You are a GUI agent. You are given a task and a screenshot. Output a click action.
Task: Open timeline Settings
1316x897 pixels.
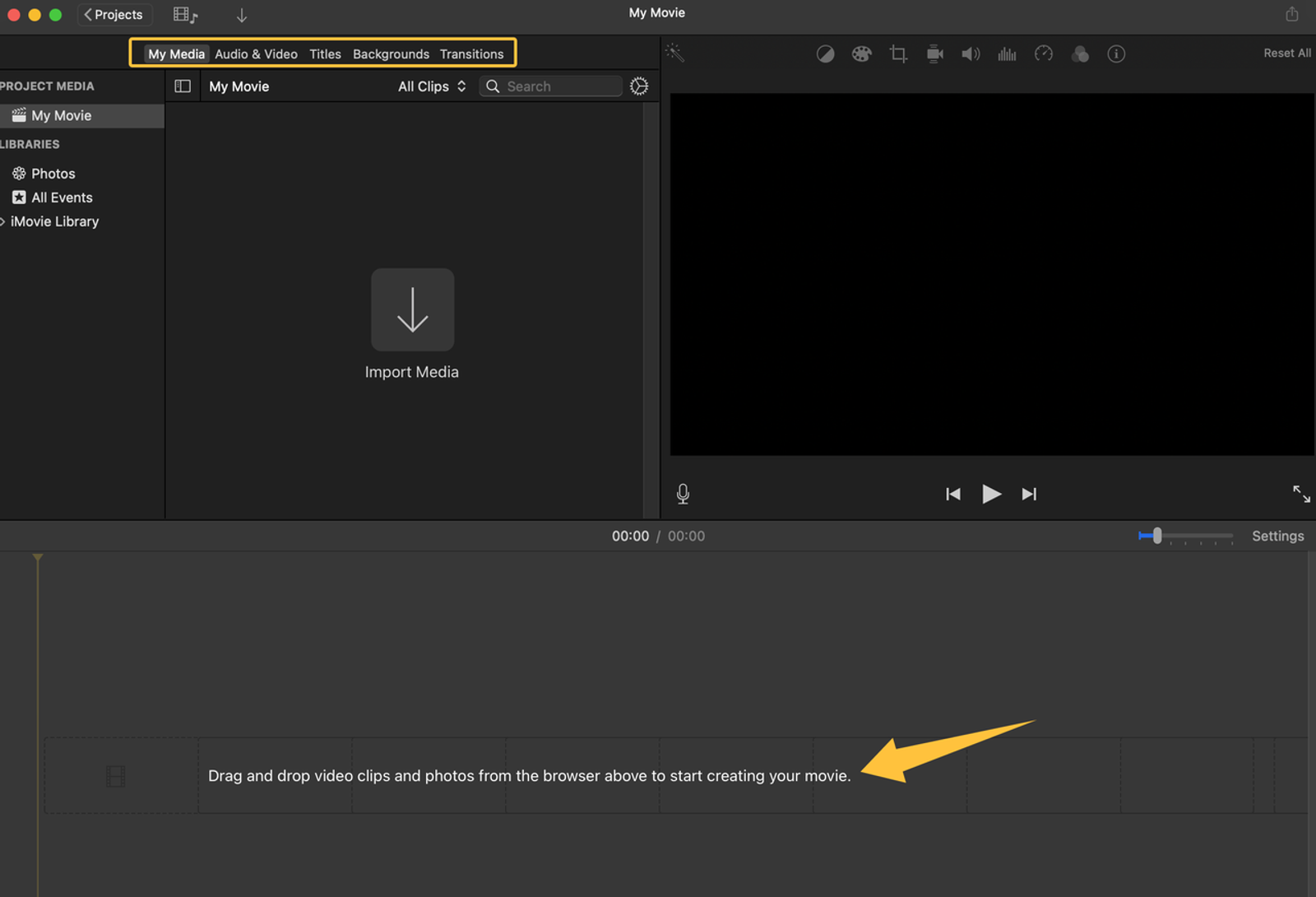tap(1277, 536)
